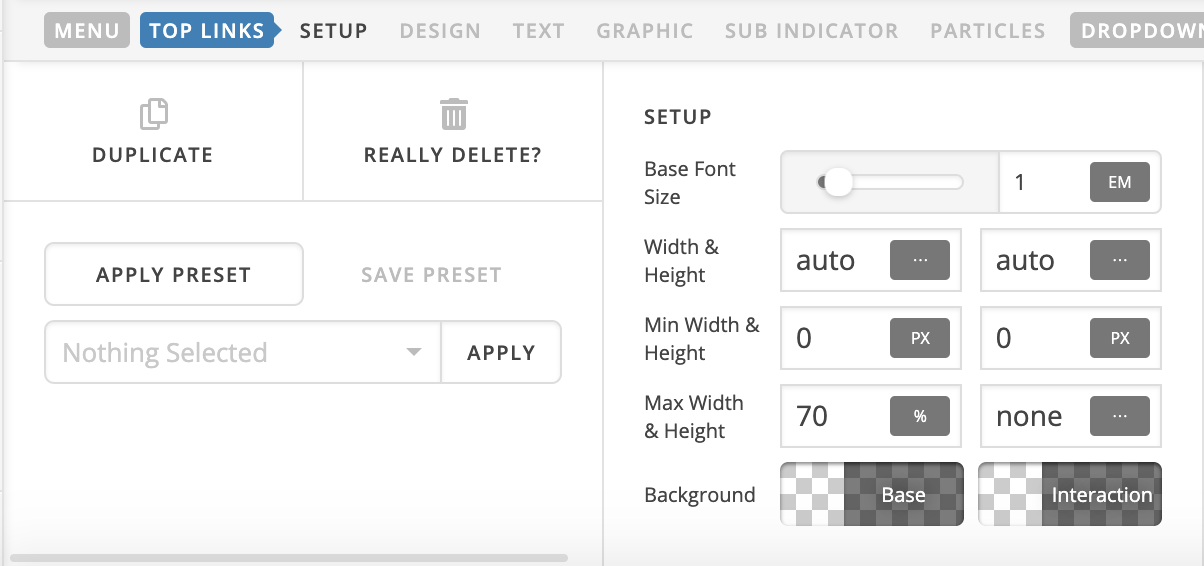The height and width of the screenshot is (566, 1204).
Task: Click the Base Font Size slider handle
Action: [837, 182]
